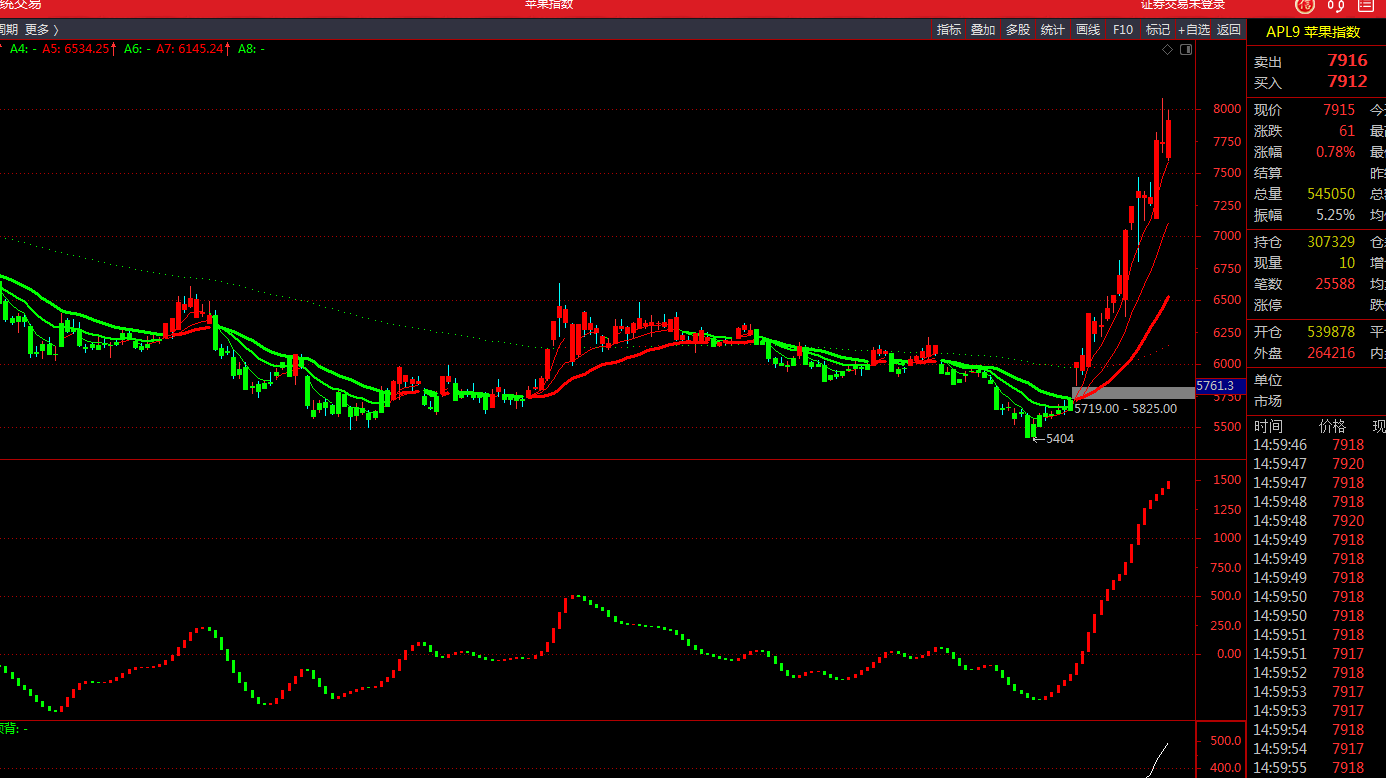Viewport: 1386px width, 778px height.
Task: Click the 开仓 value 539878
Action: (x=1331, y=332)
